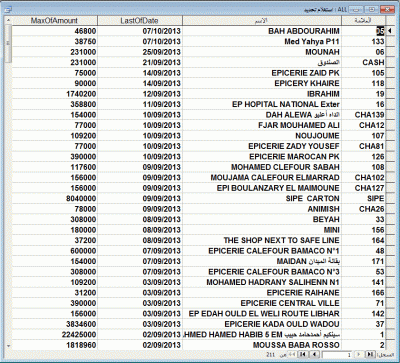Select the MINI name cell
Screen dimensions: 400x363
pyautogui.click(x=262, y=230)
